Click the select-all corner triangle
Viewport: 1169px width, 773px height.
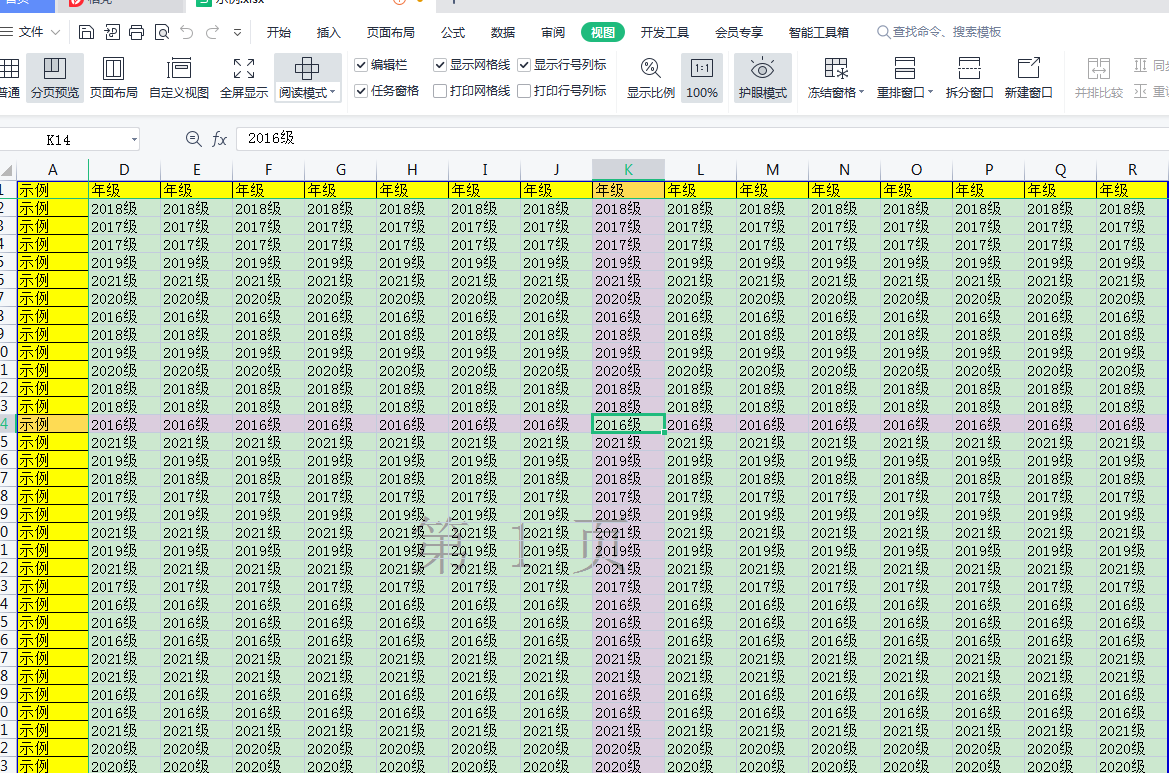tap(7, 170)
